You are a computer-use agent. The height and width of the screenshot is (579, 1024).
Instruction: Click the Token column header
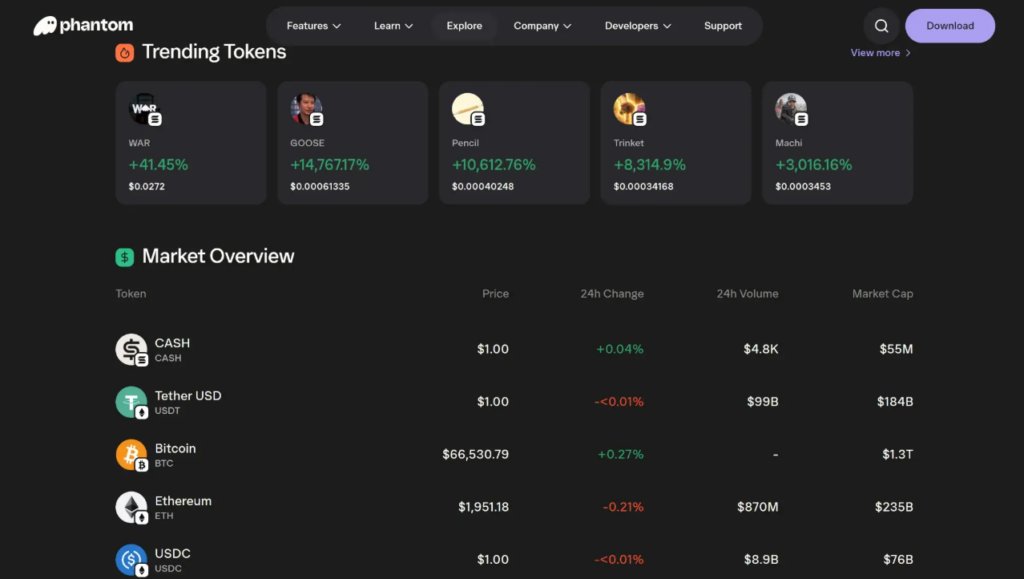[131, 294]
